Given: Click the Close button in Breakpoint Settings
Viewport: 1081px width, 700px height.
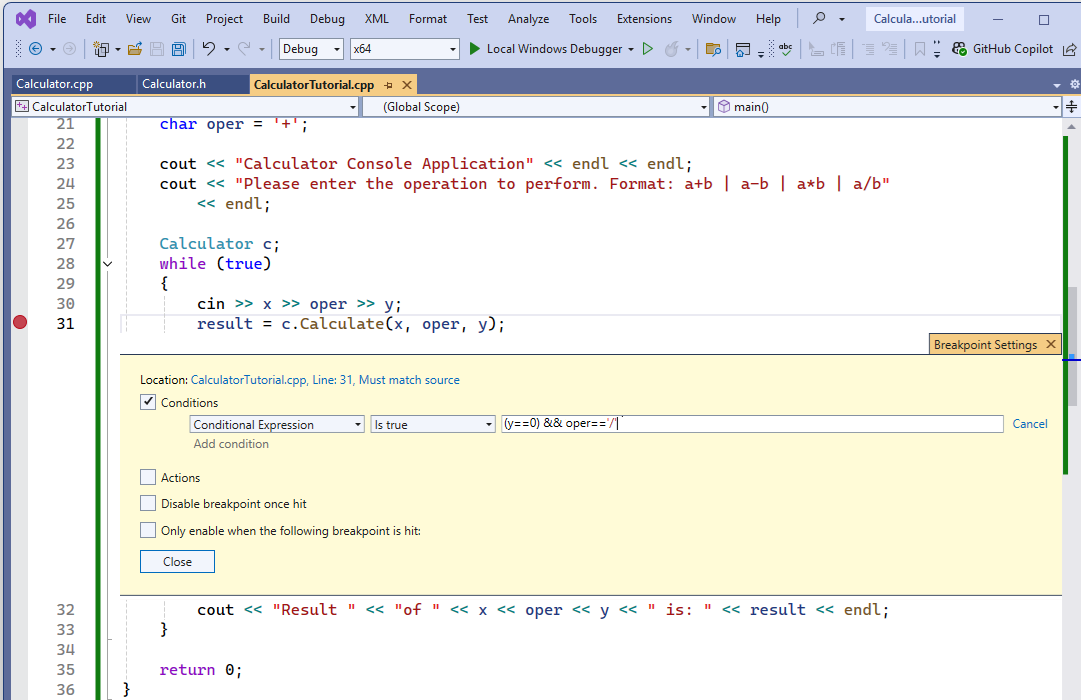Looking at the screenshot, I should tap(177, 561).
